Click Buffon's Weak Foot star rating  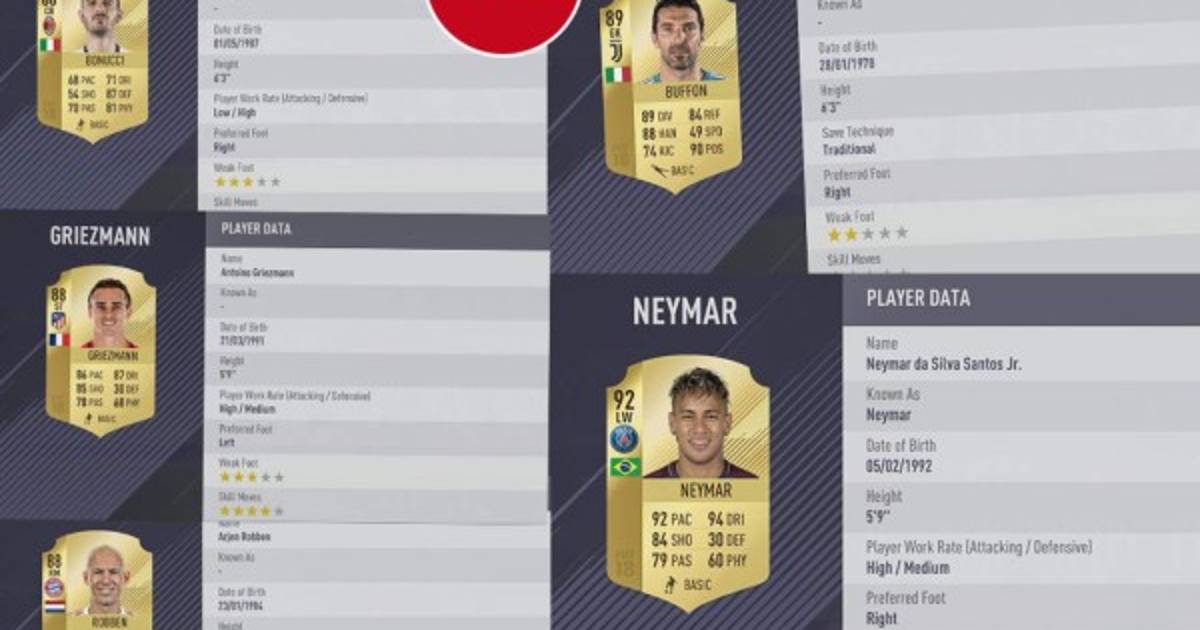click(x=868, y=233)
